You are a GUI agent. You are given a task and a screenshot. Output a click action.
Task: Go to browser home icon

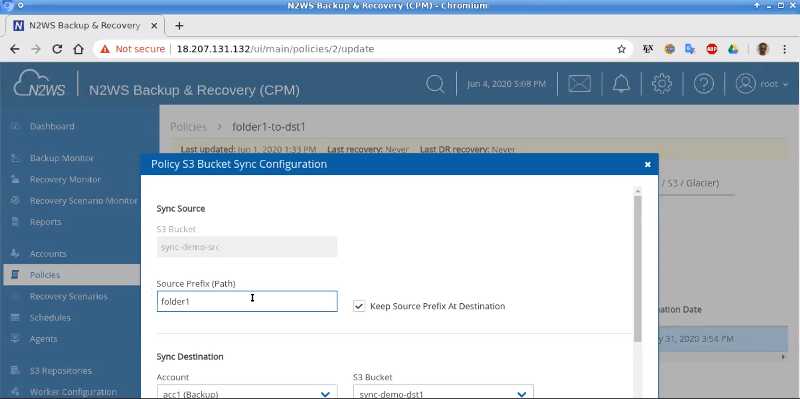click(x=78, y=49)
